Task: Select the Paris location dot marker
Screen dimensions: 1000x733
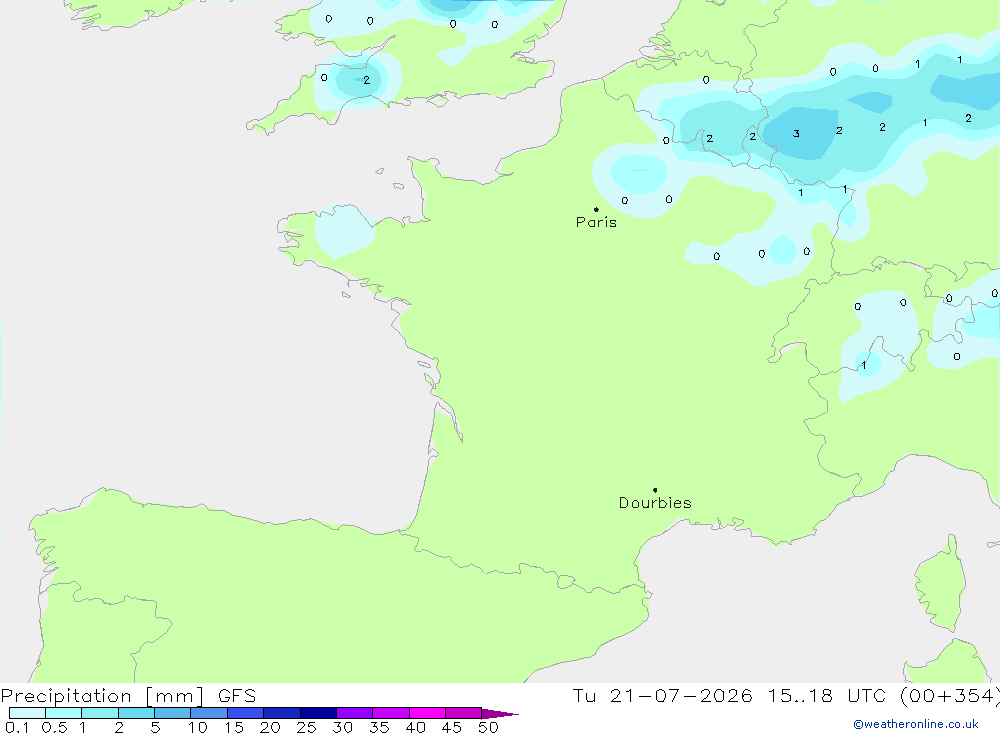Action: [x=596, y=209]
